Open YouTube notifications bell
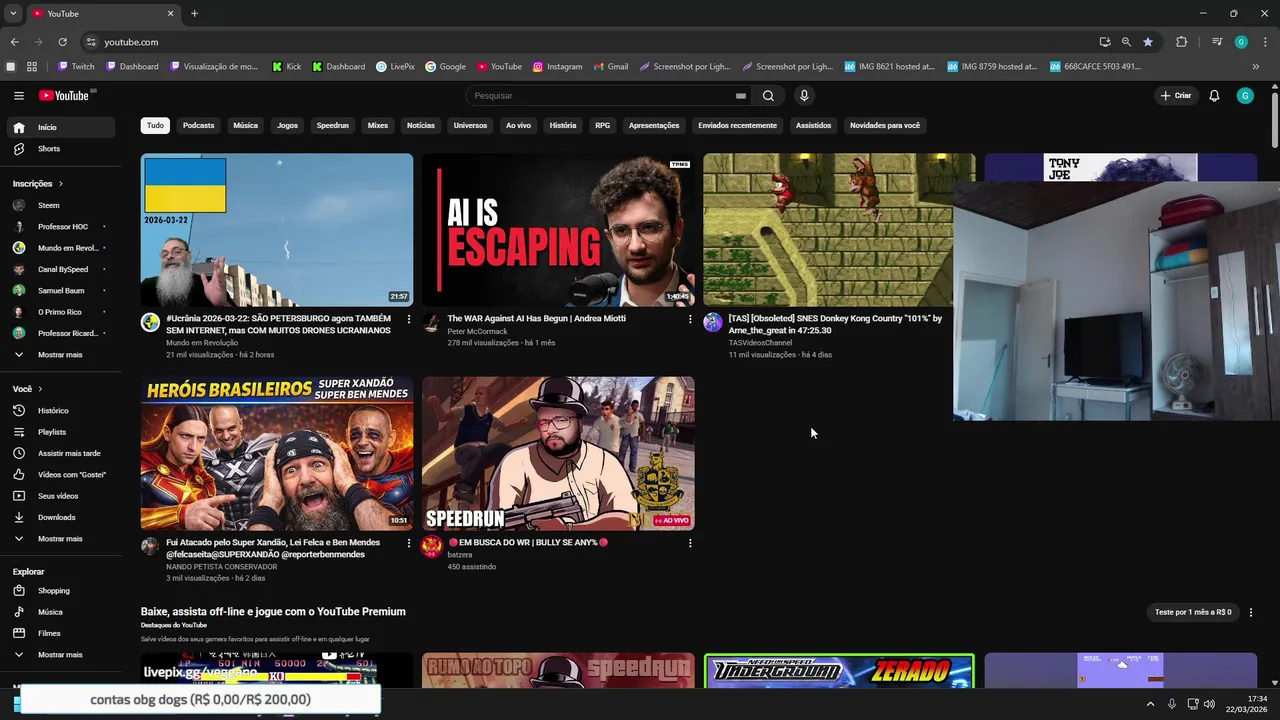The width and height of the screenshot is (1280, 720). click(1214, 96)
